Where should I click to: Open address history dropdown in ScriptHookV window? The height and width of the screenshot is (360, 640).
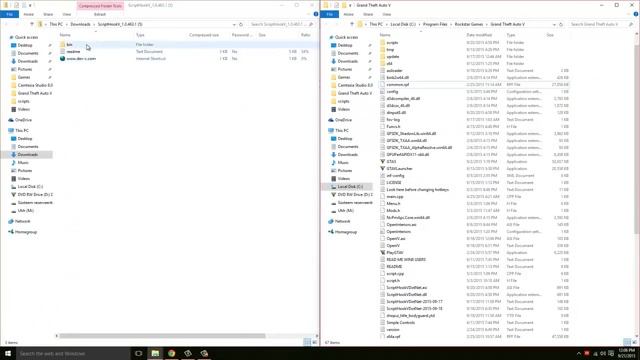pyautogui.click(x=234, y=24)
